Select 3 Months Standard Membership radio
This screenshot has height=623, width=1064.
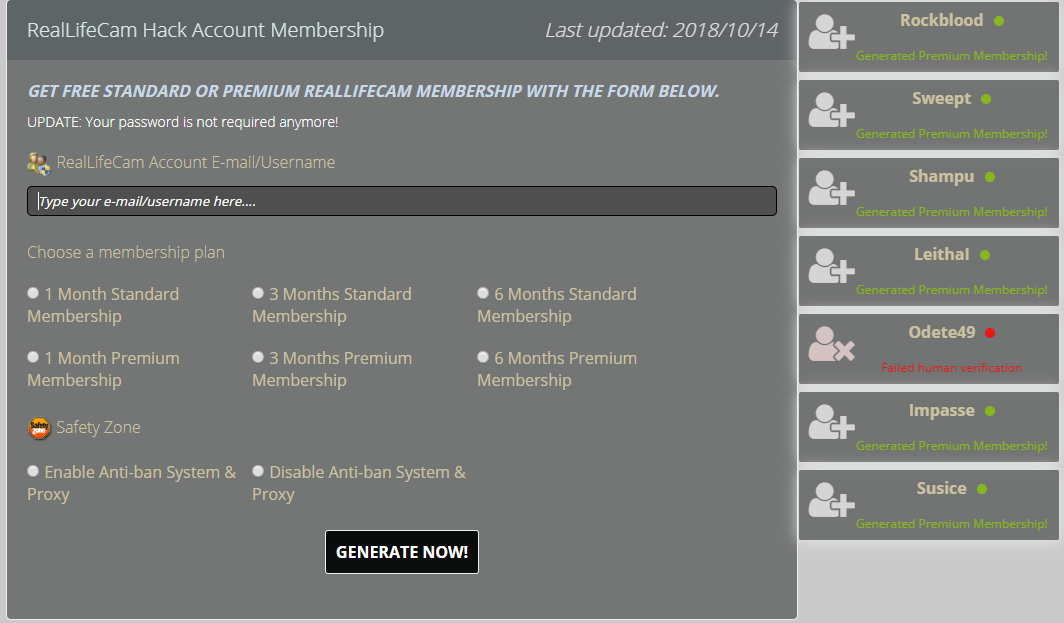coord(258,293)
